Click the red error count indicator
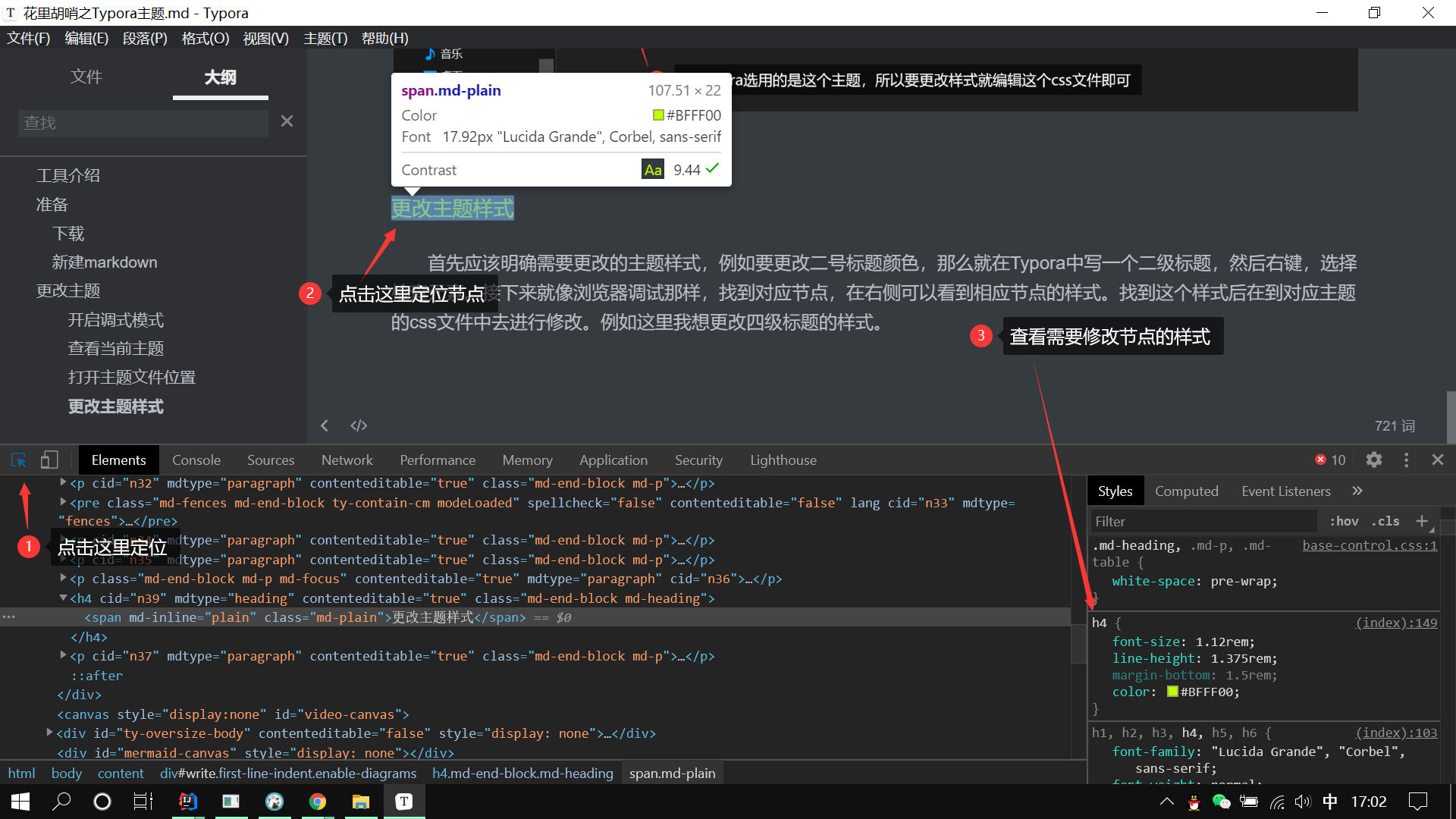1456x819 pixels. tap(1330, 460)
